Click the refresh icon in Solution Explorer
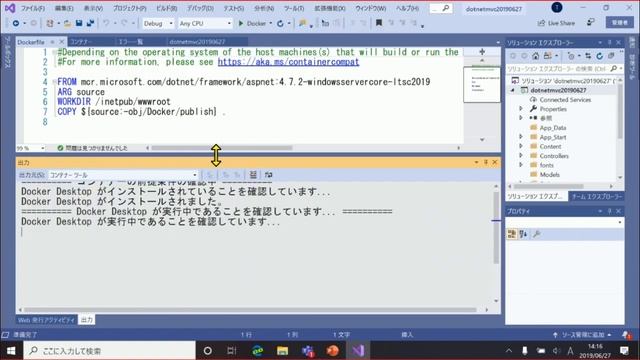This screenshot has height=360, width=640. click(599, 56)
